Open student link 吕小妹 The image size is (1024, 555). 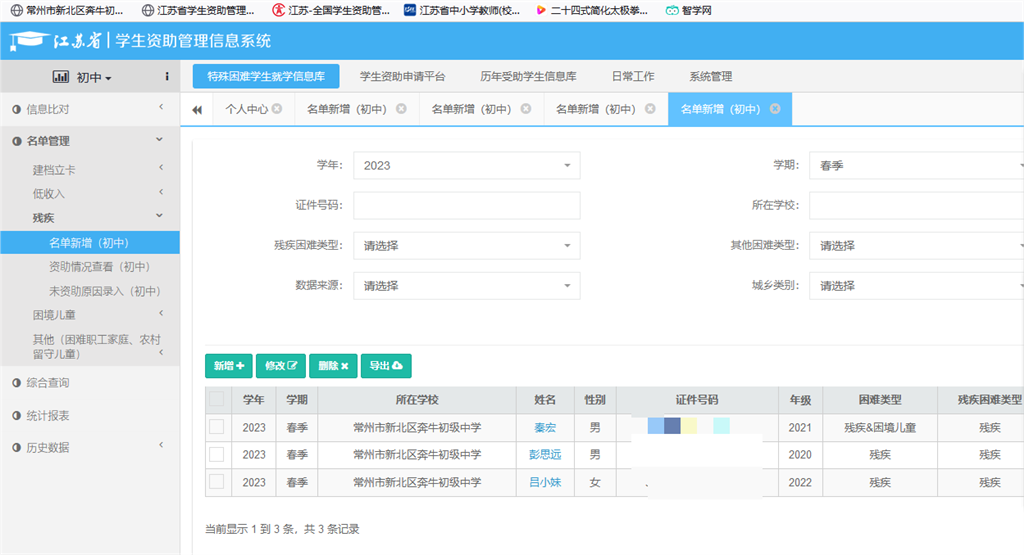coord(545,483)
